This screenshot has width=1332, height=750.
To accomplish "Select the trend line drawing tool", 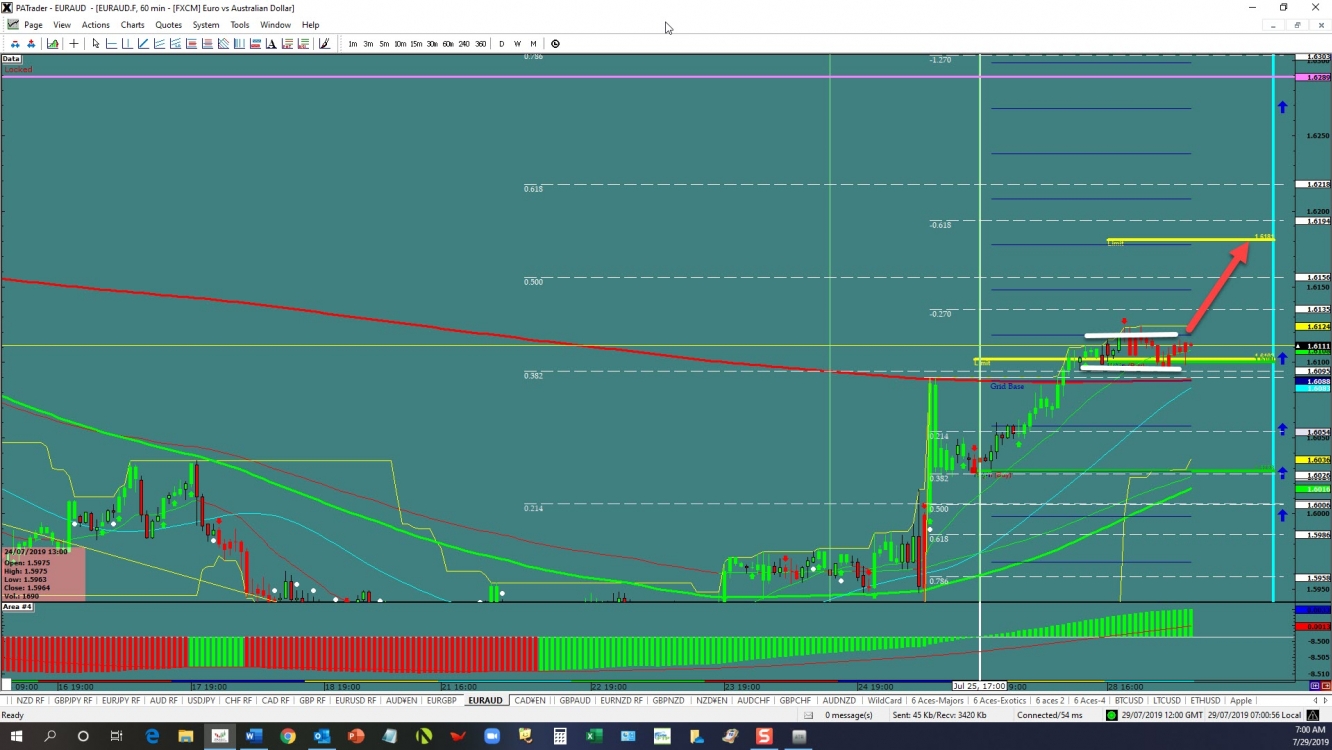I will click(x=143, y=44).
